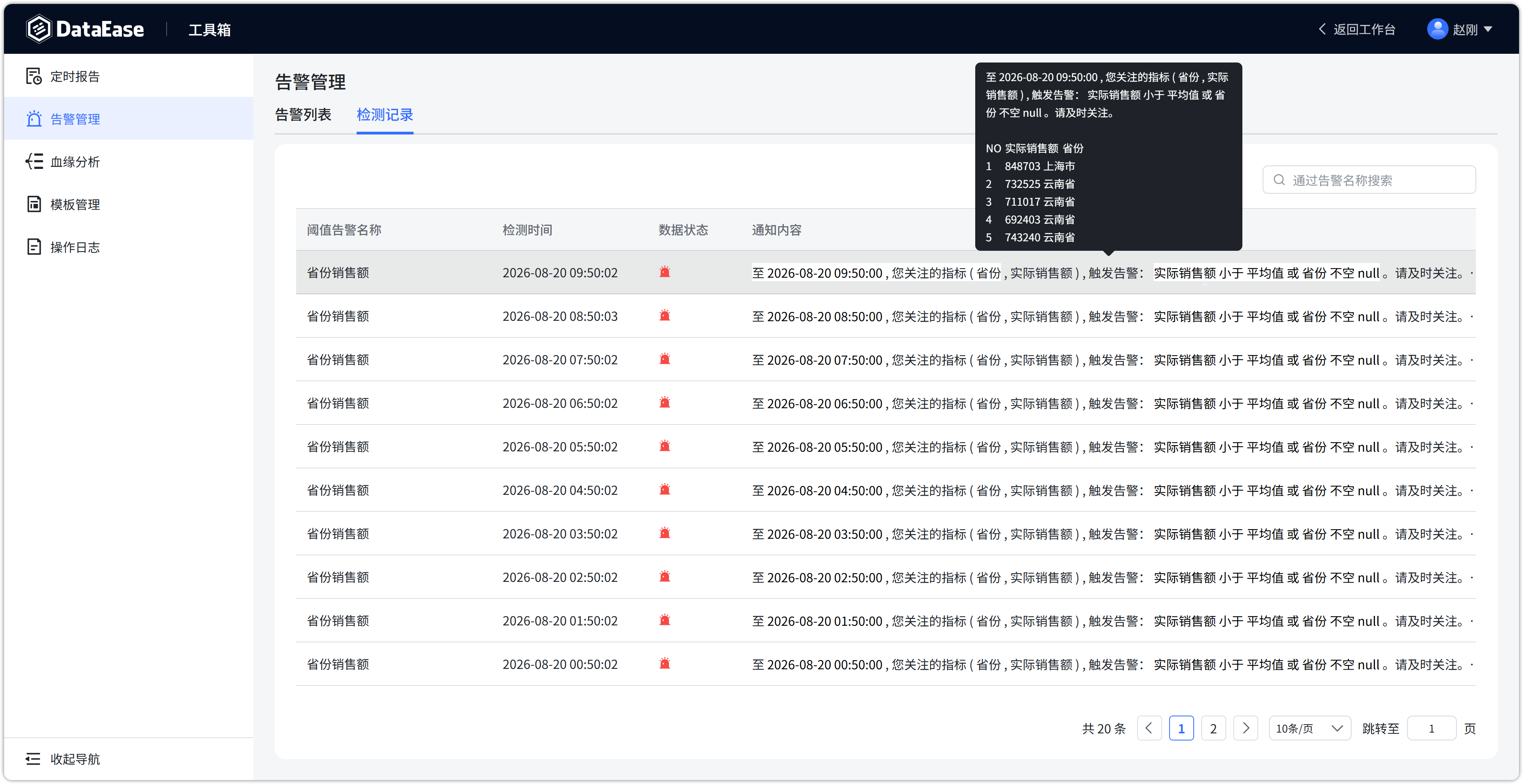Viewport: 1523px width, 784px height.
Task: Click notification text for the 05:50:00 alert
Action: point(1113,447)
